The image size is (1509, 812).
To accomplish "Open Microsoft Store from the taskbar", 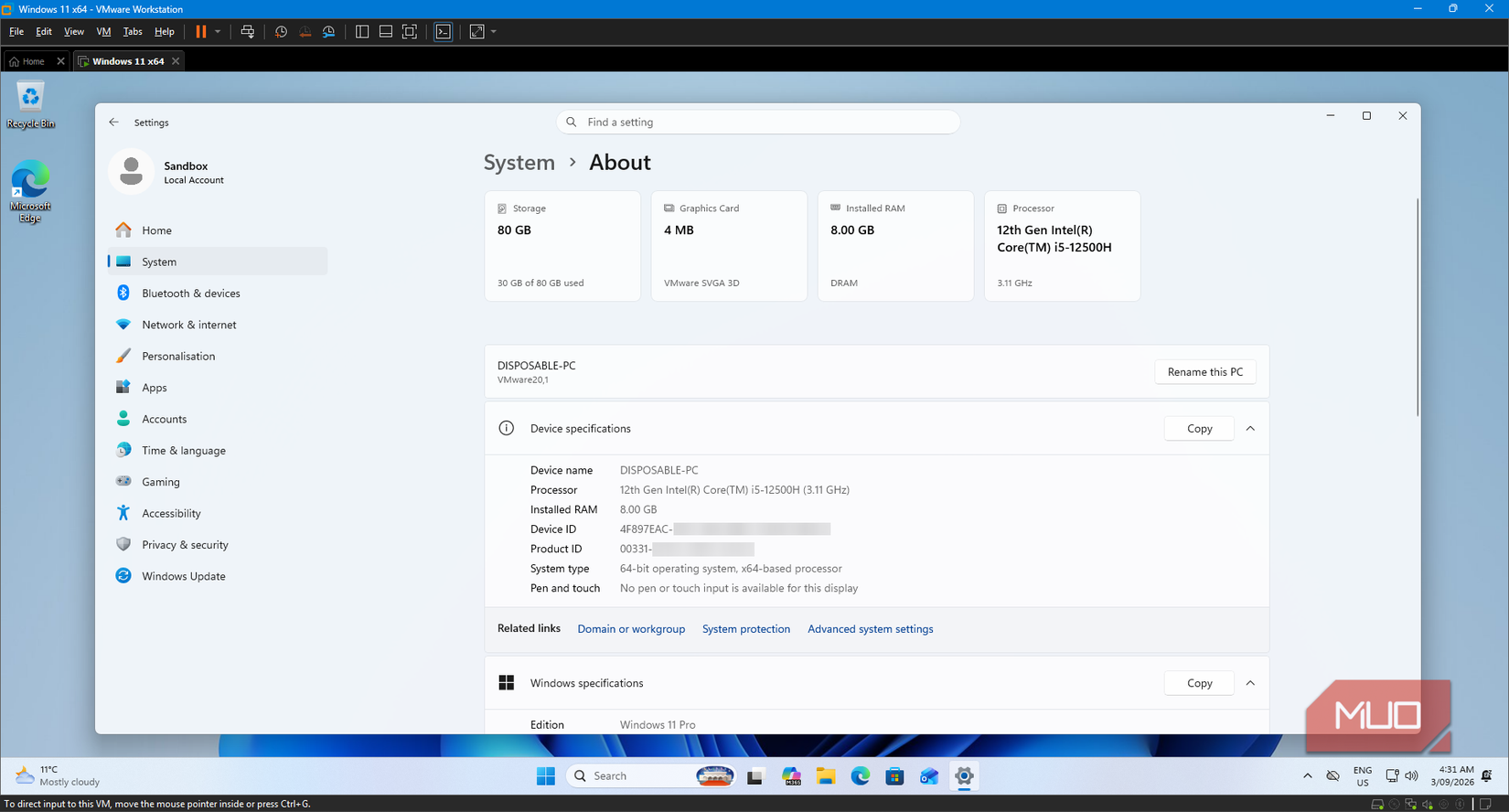I will tap(894, 776).
